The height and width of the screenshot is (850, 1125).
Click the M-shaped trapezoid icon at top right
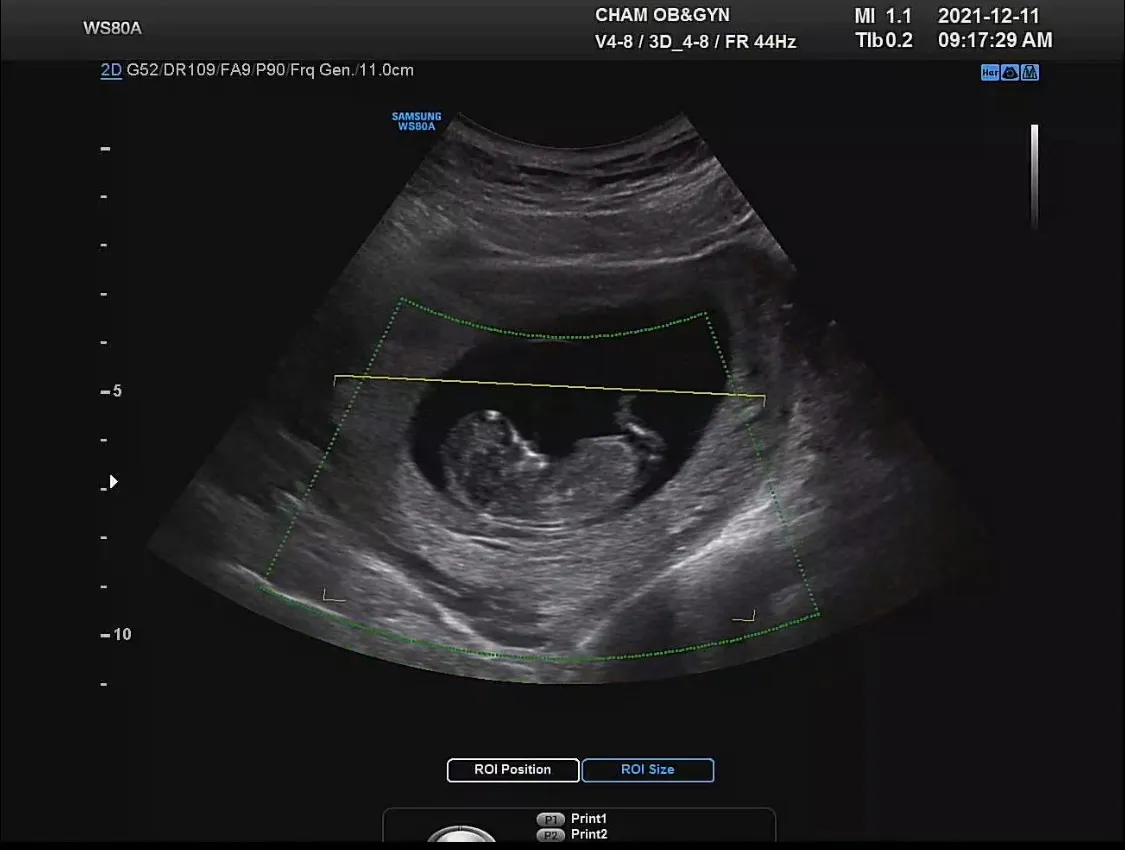pyautogui.click(x=1030, y=72)
